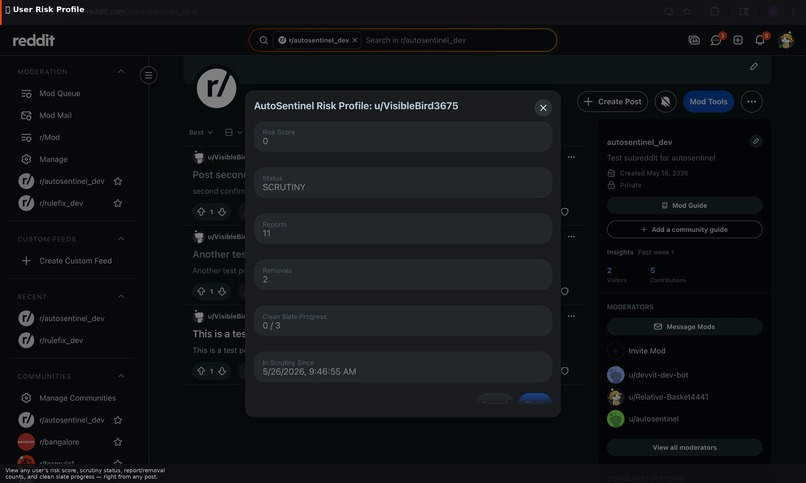Image resolution: width=806 pixels, height=483 pixels.
Task: Open u/autosentinel moderator profile
Action: click(x=653, y=419)
